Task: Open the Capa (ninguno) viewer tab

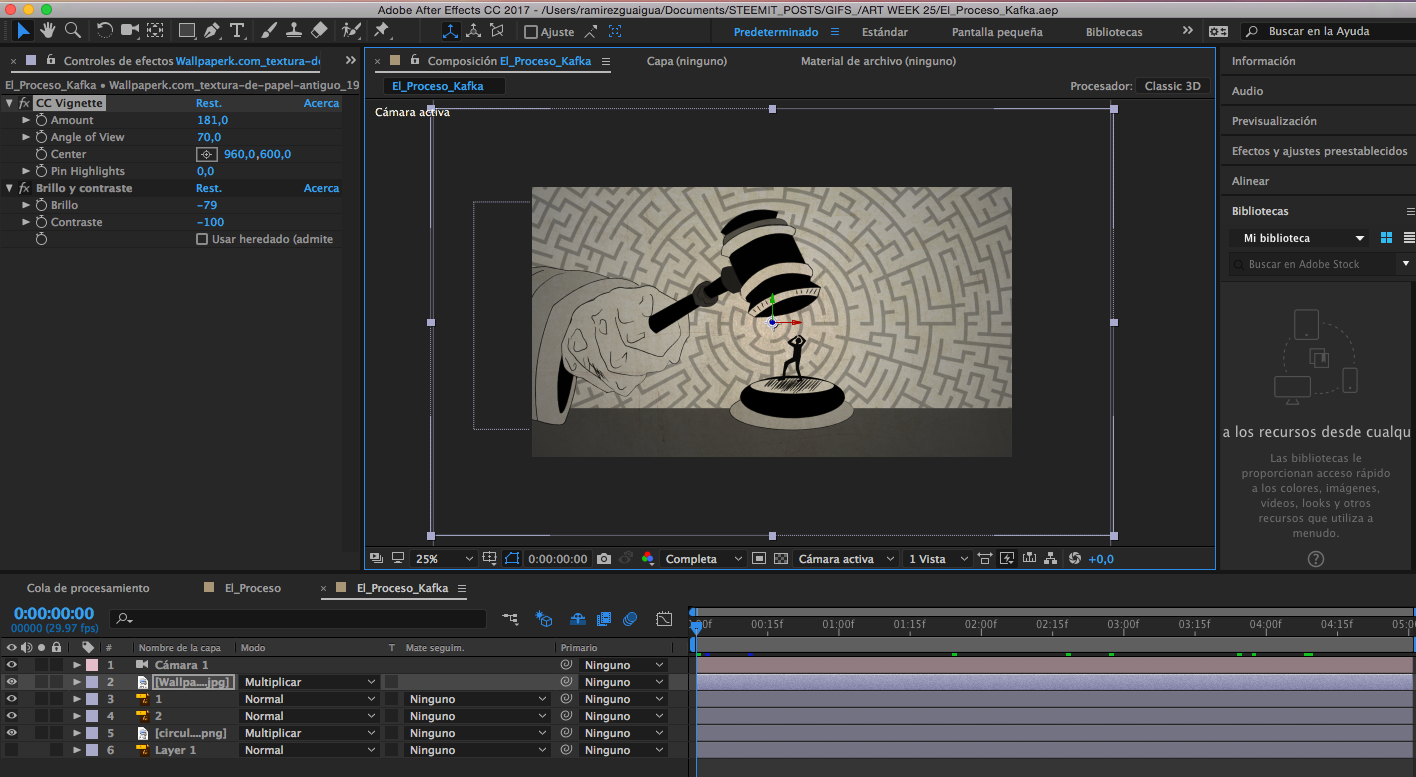Action: (x=687, y=61)
